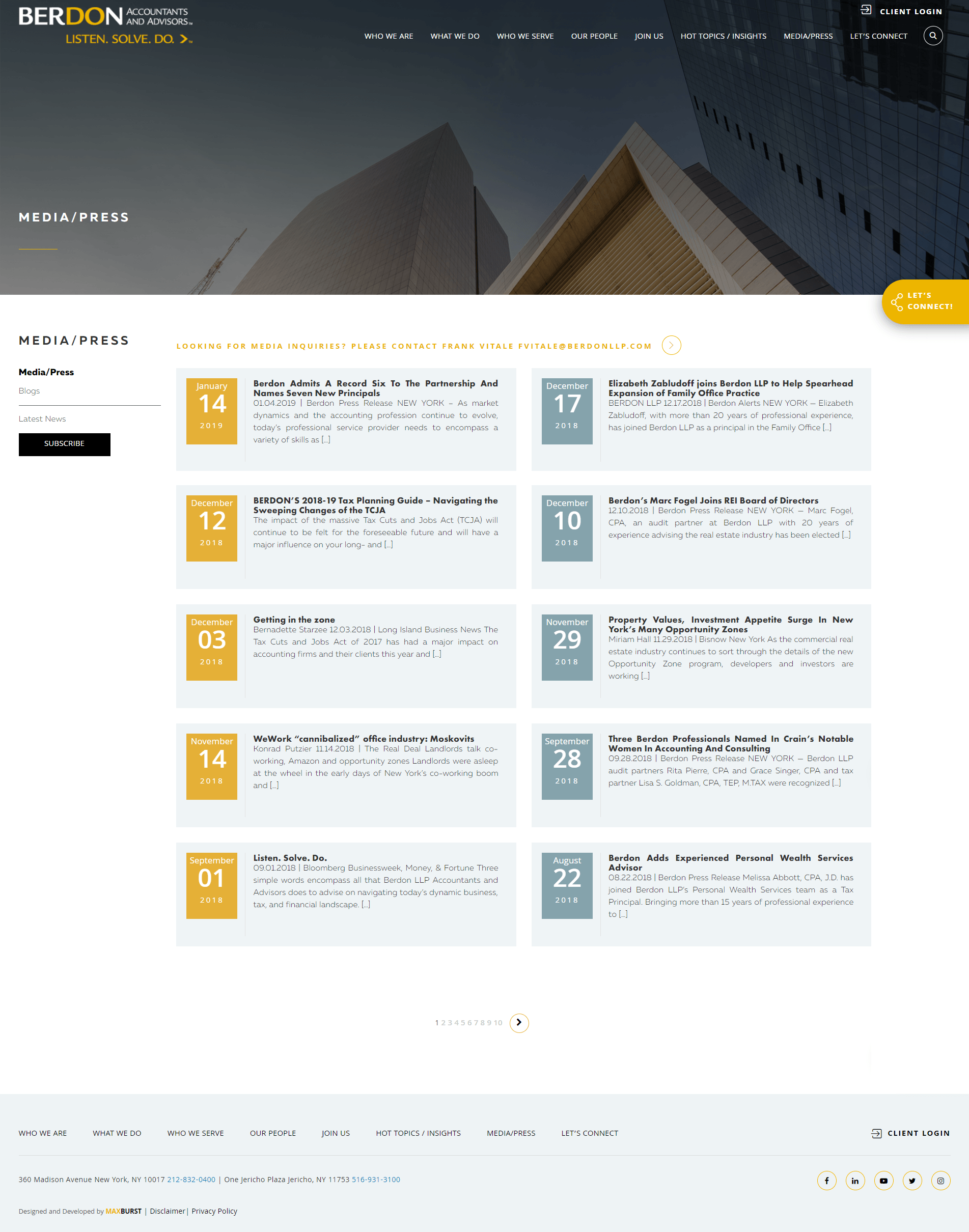Click the header Client Login arrow icon

tap(866, 10)
